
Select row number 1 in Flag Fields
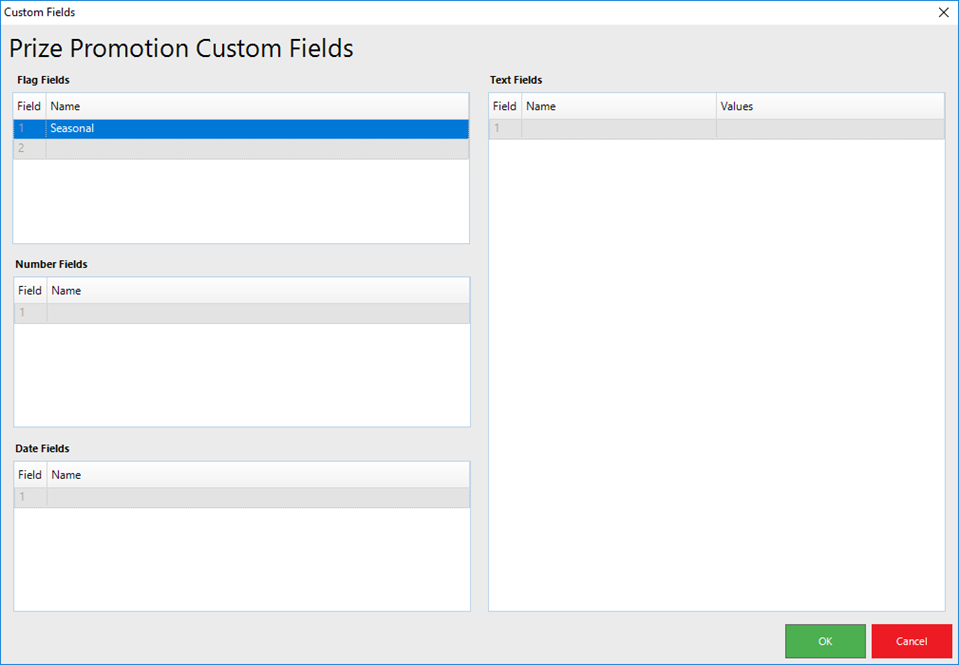[x=29, y=129]
